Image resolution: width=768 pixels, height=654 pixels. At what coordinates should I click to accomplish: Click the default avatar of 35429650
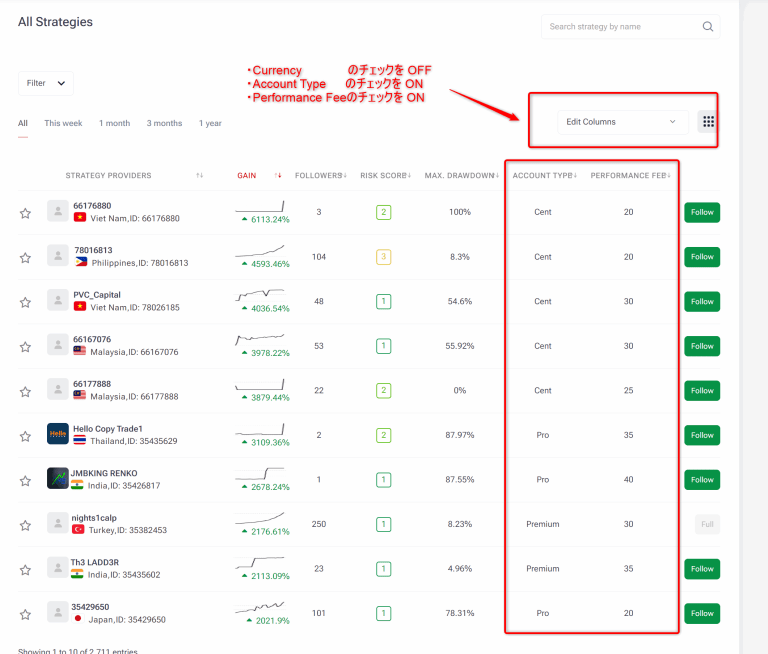[58, 612]
